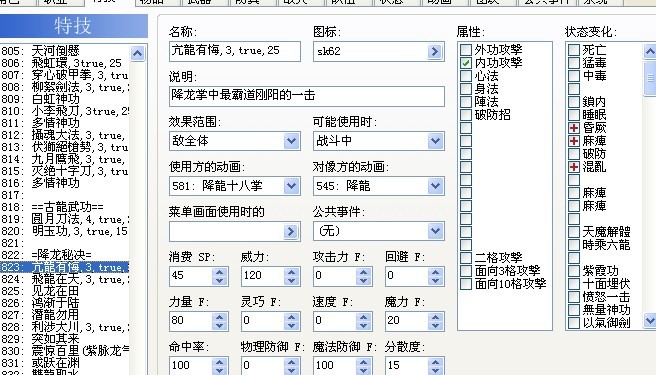Tick the 身法 attribute checkbox
Screen dimensions: 656x375
466,89
